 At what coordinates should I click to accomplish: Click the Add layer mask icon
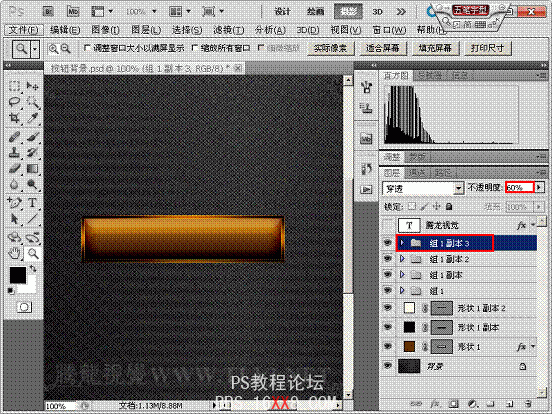point(454,404)
